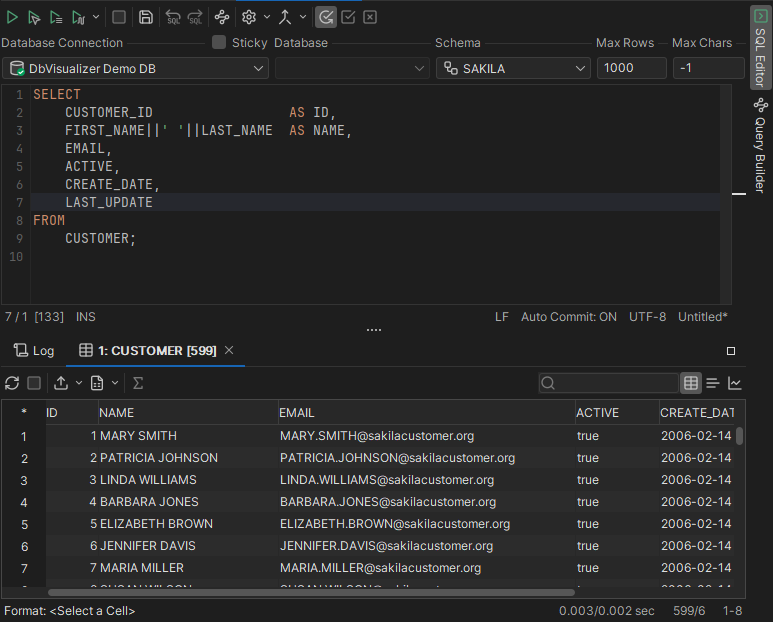Execute the statement at cursor
Viewport: 773px width, 622px height.
(x=34, y=18)
